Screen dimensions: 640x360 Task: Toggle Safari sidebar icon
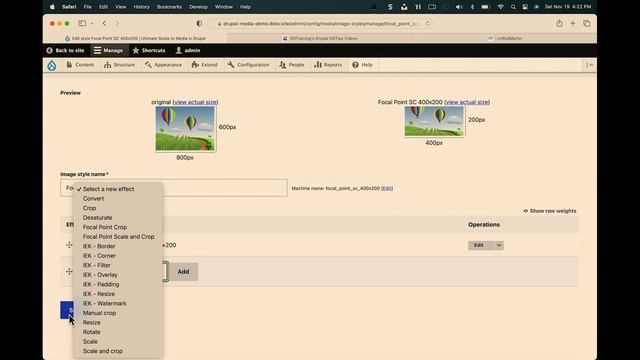click(82, 24)
